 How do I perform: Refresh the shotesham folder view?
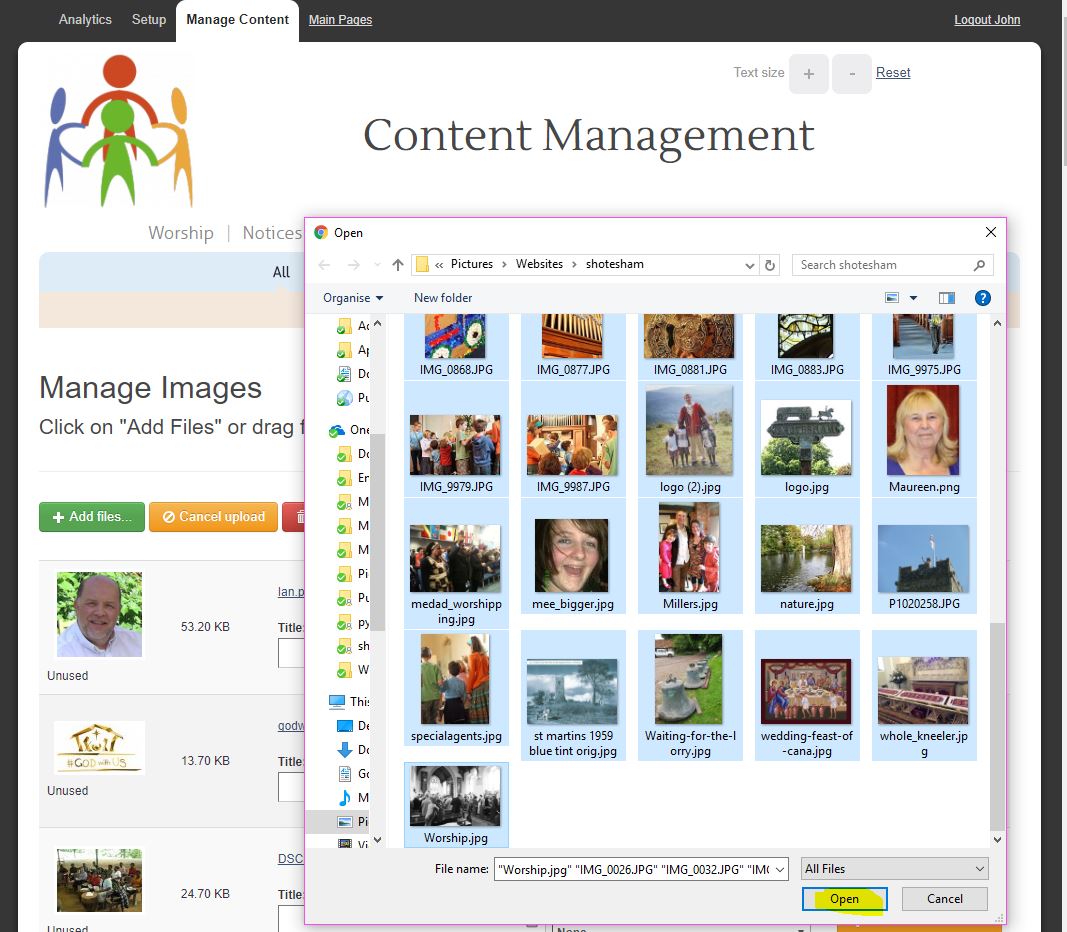tap(770, 264)
